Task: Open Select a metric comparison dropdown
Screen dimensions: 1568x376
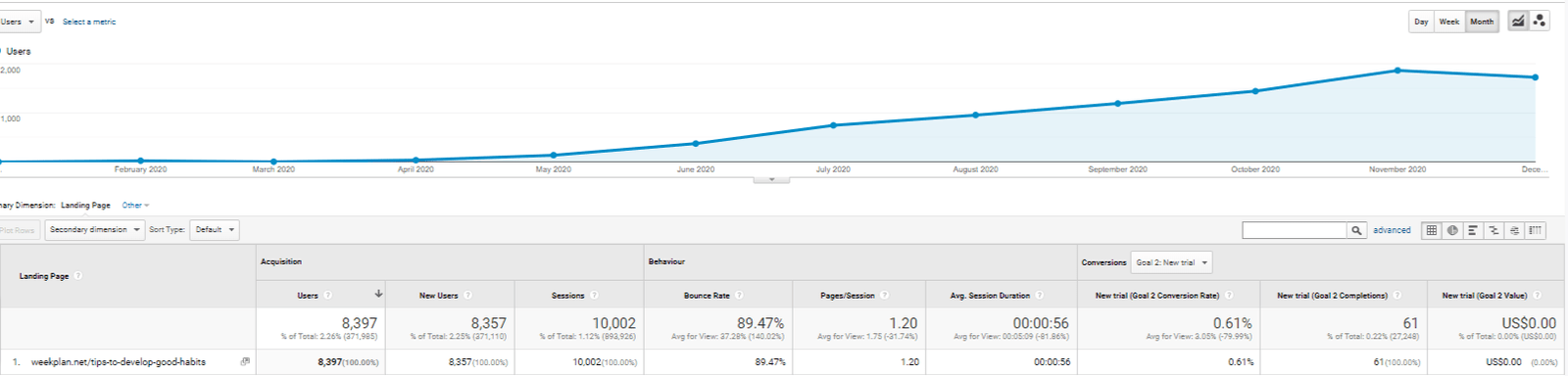Action: click(x=89, y=22)
